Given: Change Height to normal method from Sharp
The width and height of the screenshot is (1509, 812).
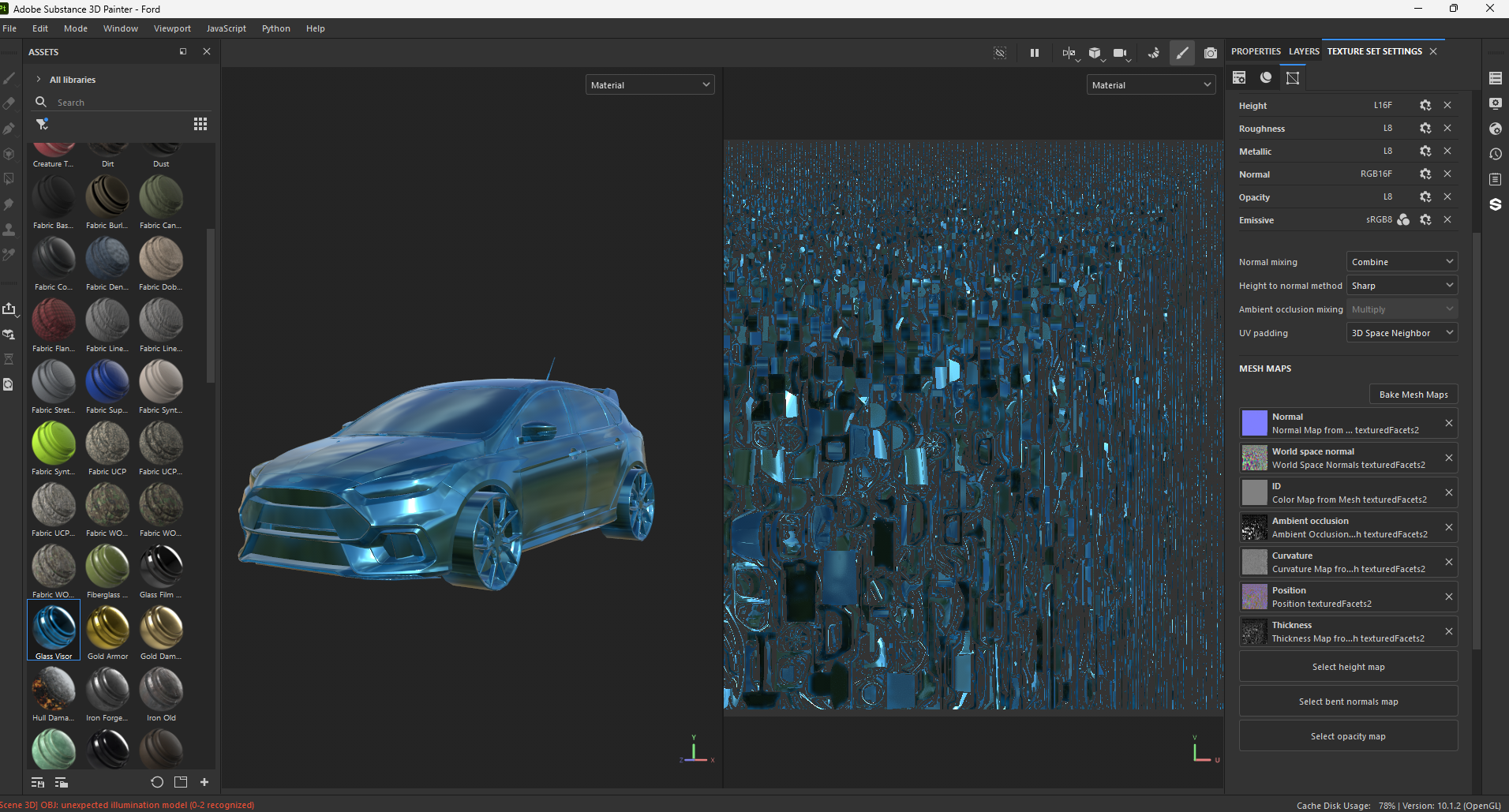Looking at the screenshot, I should 1402,285.
